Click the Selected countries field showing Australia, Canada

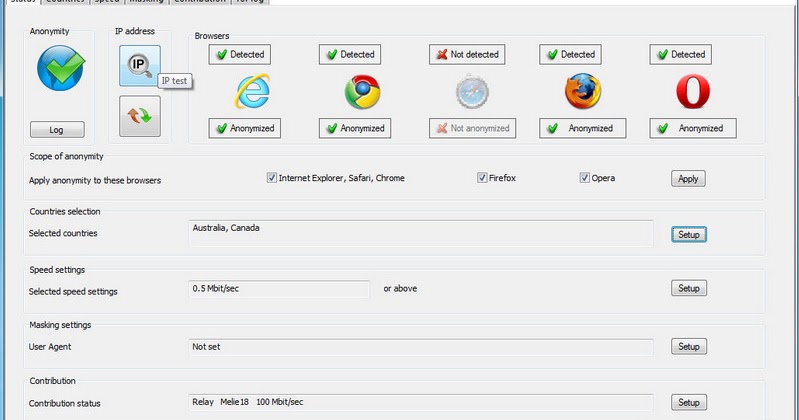421,233
